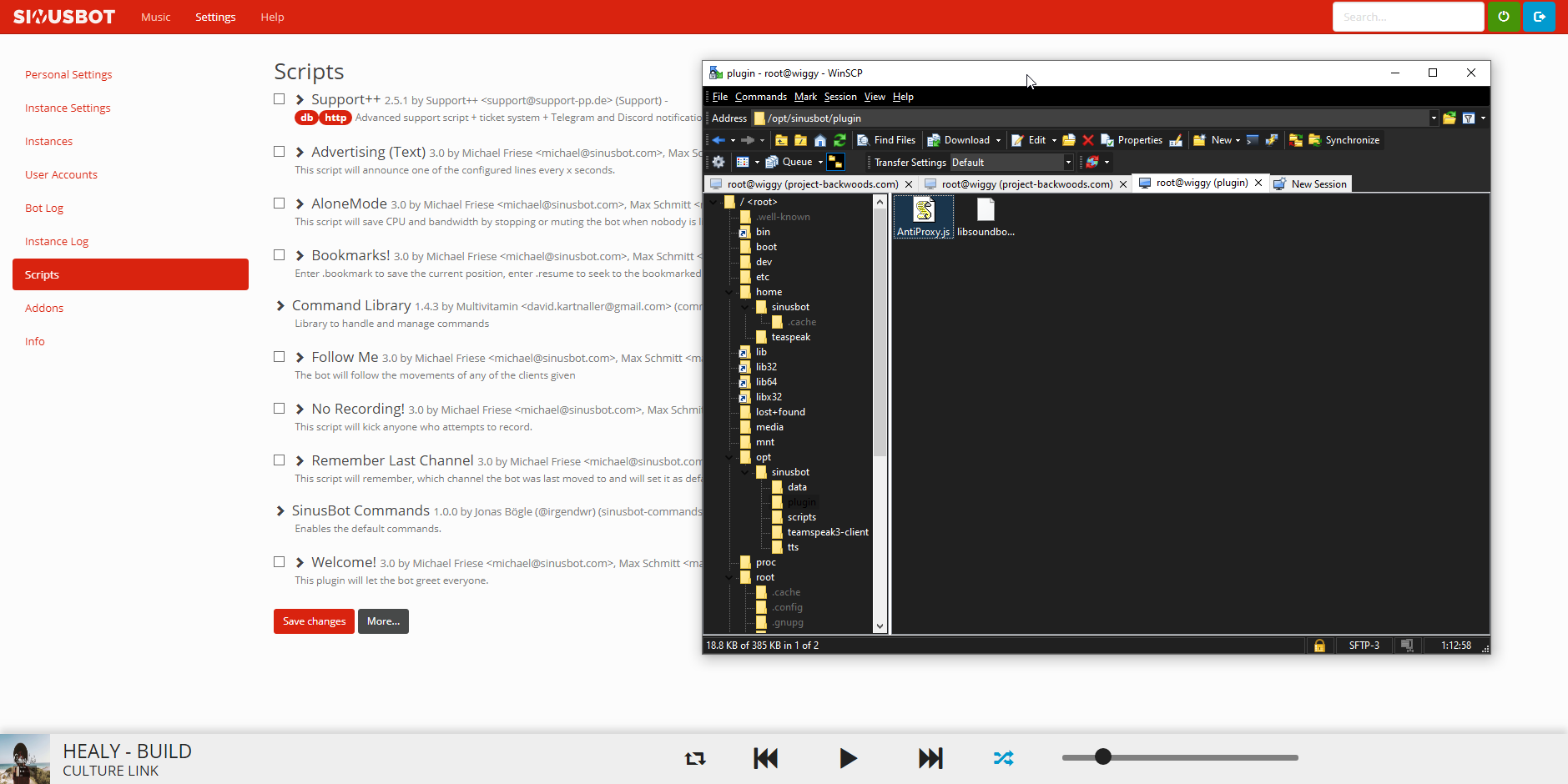Go to root directory in WinSCP
The image size is (1568, 784).
(x=800, y=140)
